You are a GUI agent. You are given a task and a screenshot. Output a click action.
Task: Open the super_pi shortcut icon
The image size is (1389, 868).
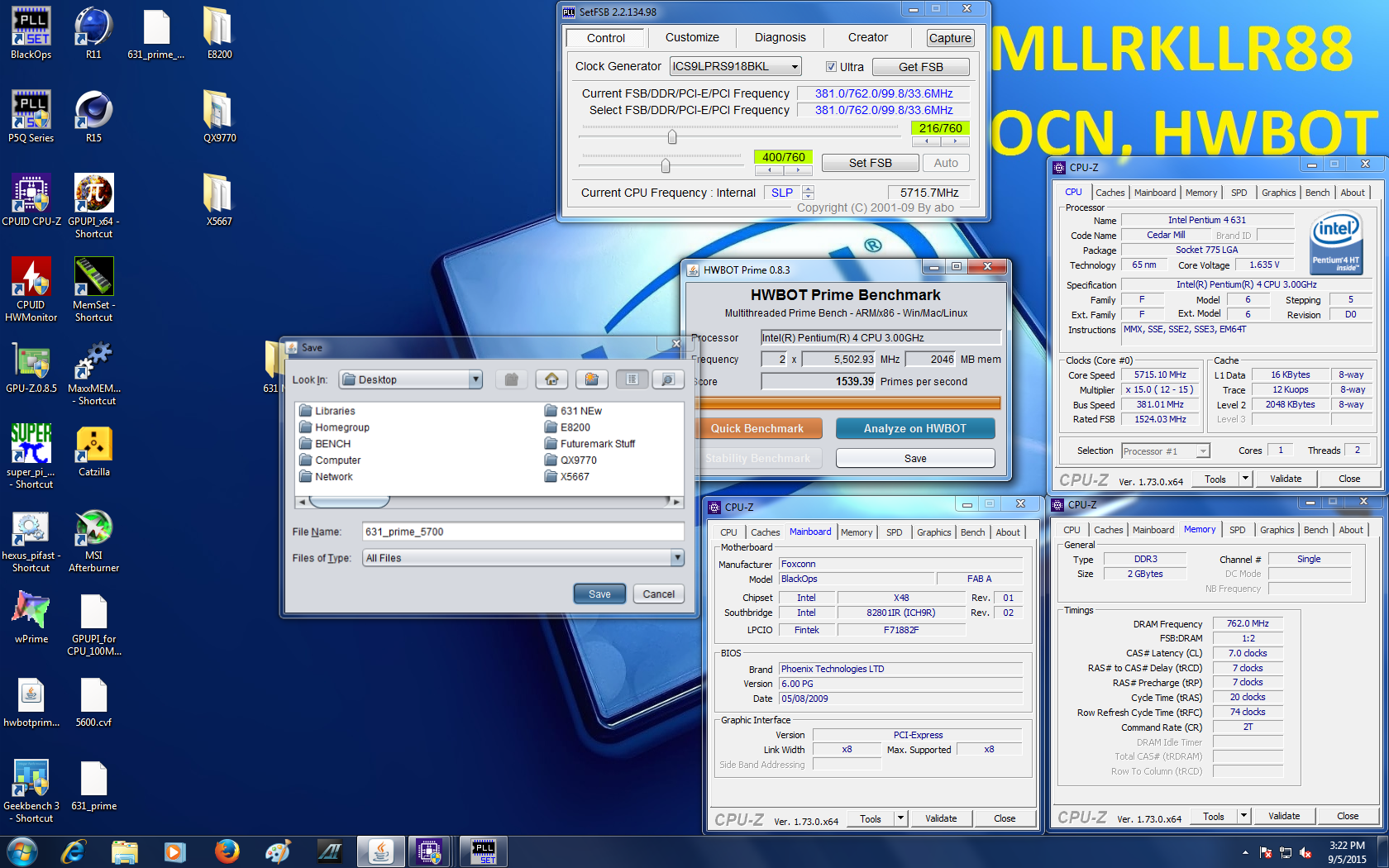click(x=31, y=456)
